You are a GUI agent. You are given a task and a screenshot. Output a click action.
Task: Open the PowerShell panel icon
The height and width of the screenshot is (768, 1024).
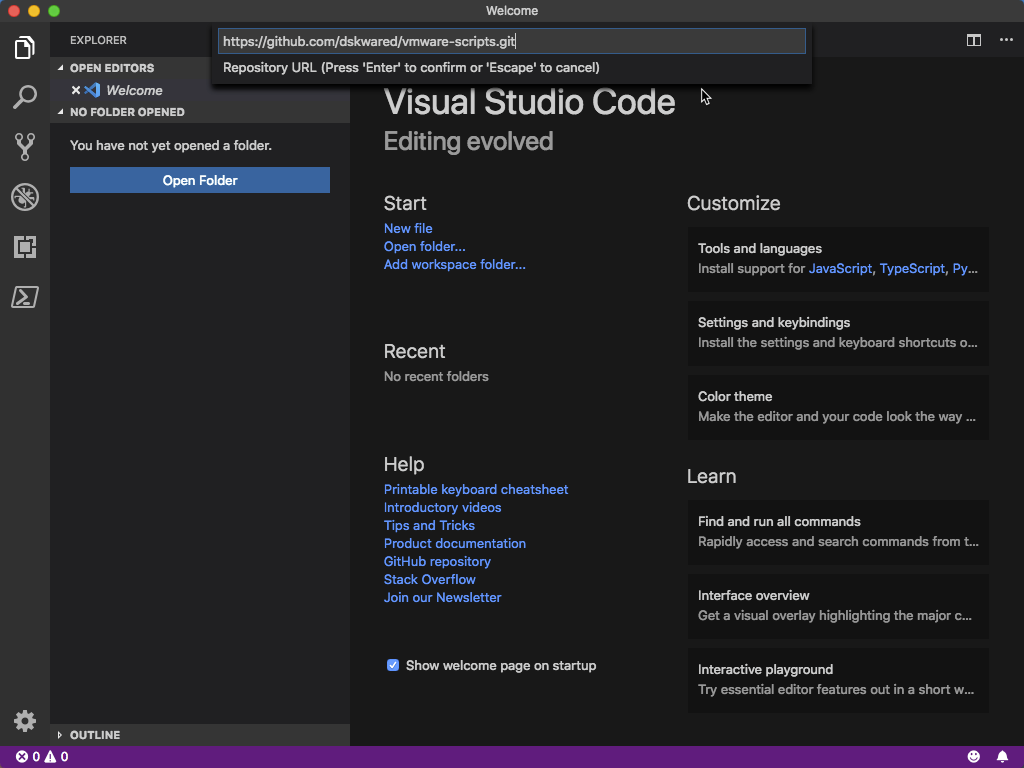click(x=25, y=297)
